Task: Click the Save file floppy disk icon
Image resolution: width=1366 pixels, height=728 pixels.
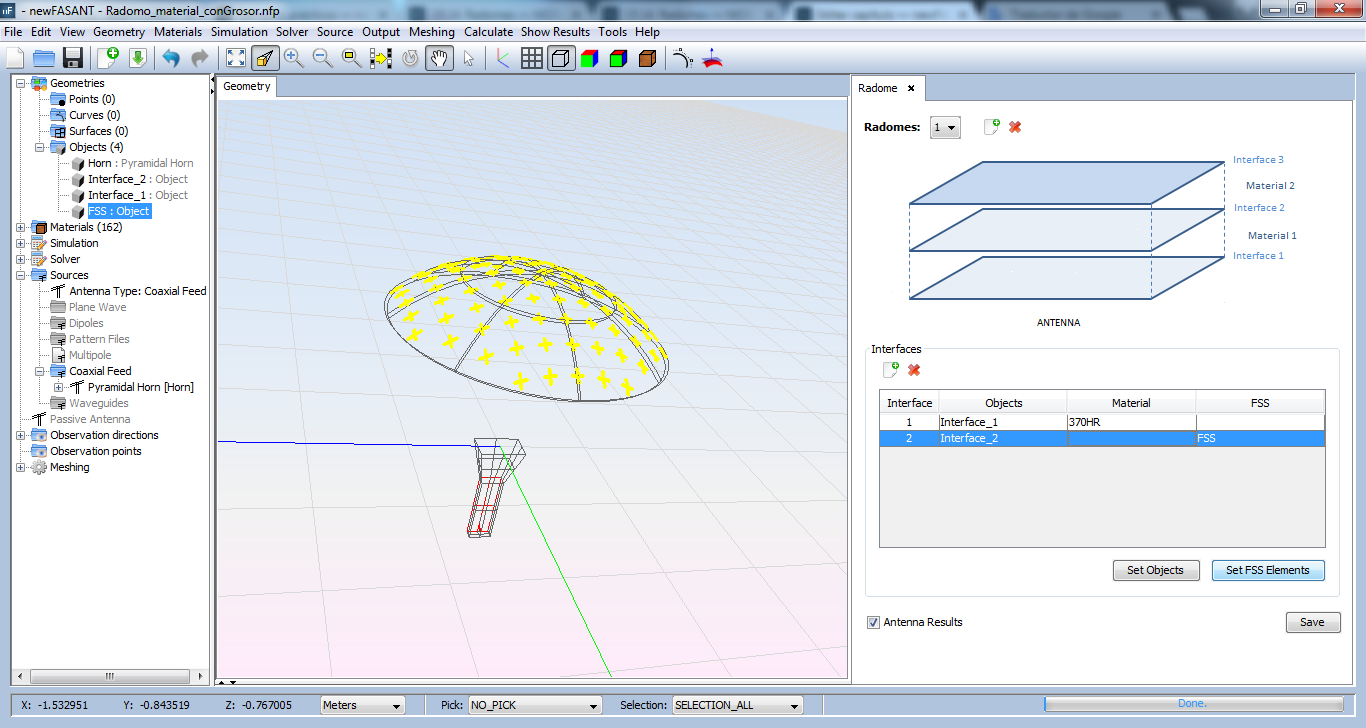Action: (x=72, y=58)
